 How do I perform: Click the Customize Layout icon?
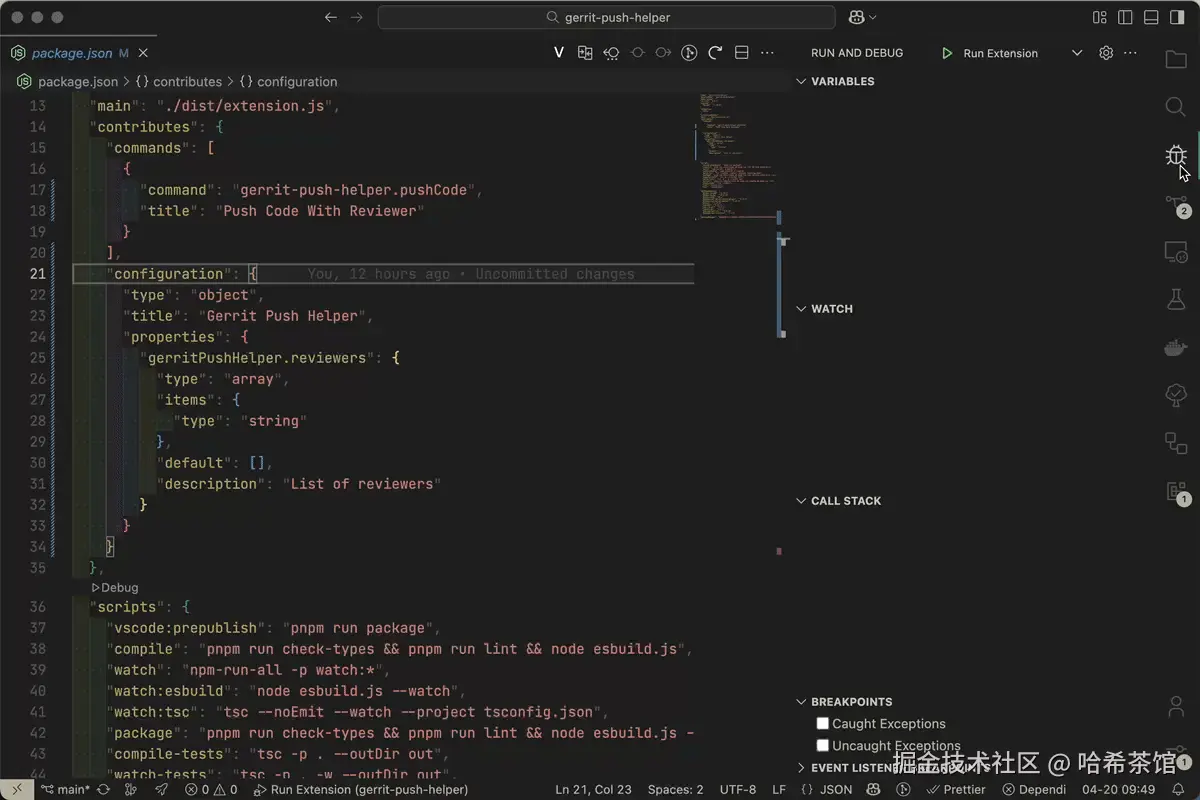pos(1100,17)
